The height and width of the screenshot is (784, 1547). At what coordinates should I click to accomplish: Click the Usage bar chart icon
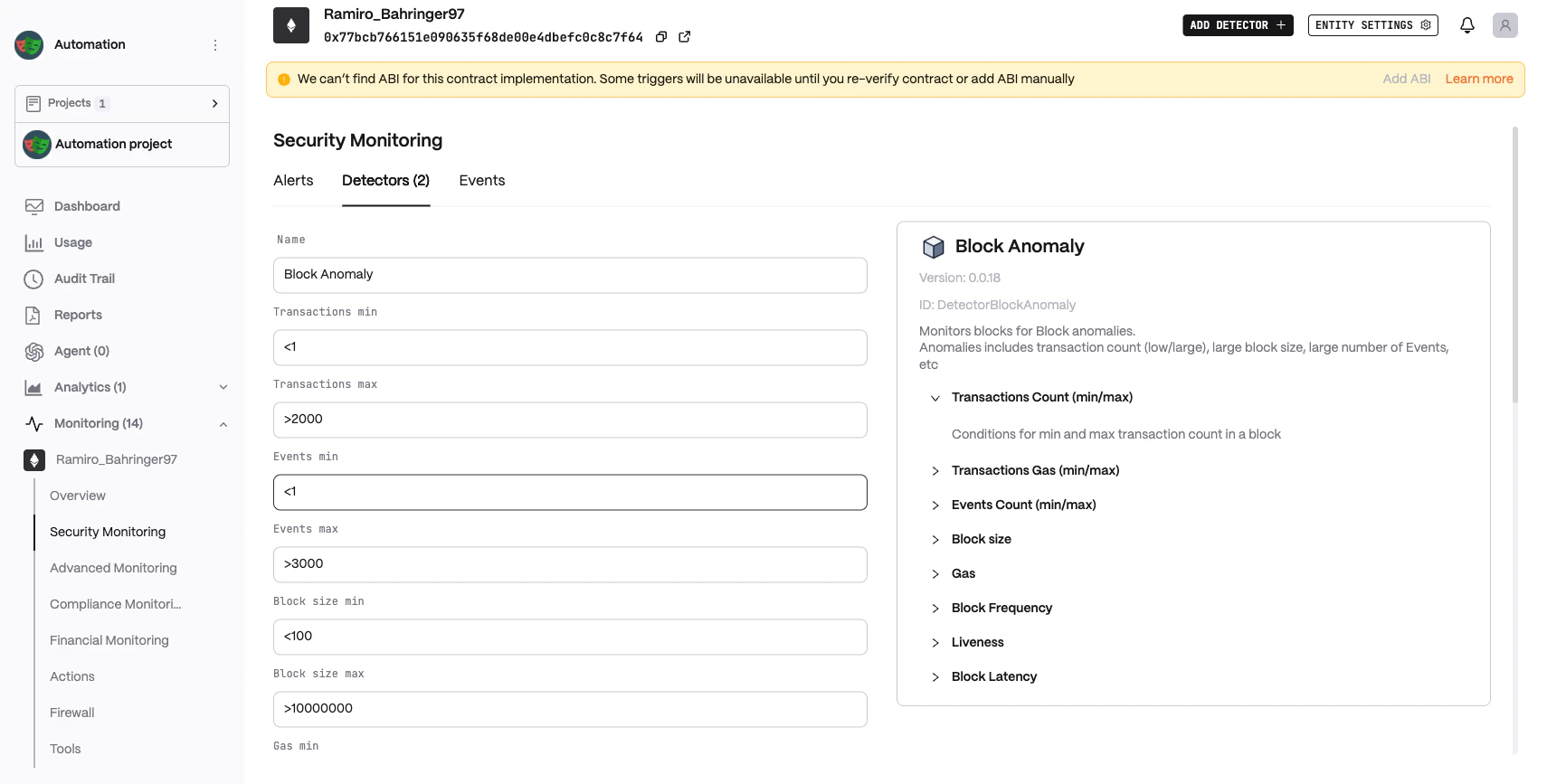(x=34, y=242)
